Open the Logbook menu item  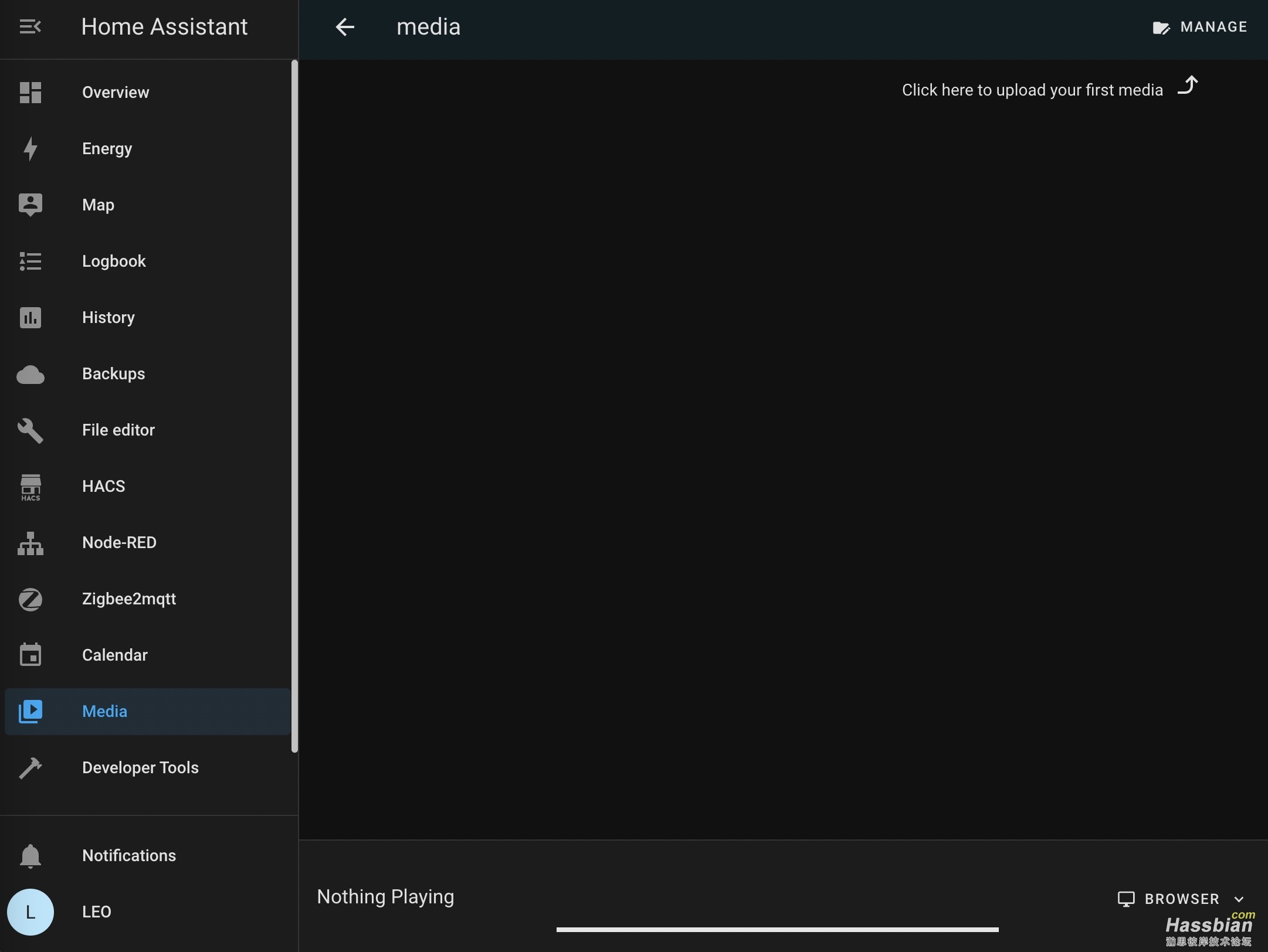click(x=148, y=261)
